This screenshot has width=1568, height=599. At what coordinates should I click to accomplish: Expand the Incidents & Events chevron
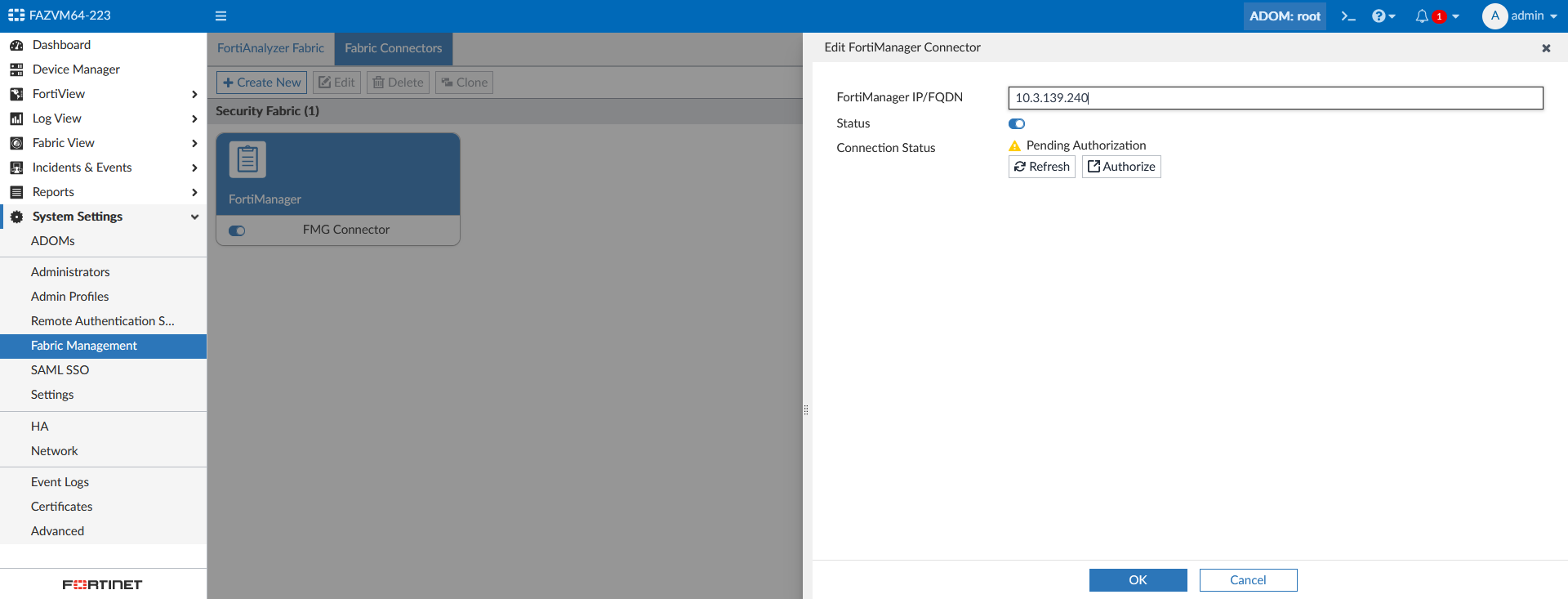[x=194, y=168]
